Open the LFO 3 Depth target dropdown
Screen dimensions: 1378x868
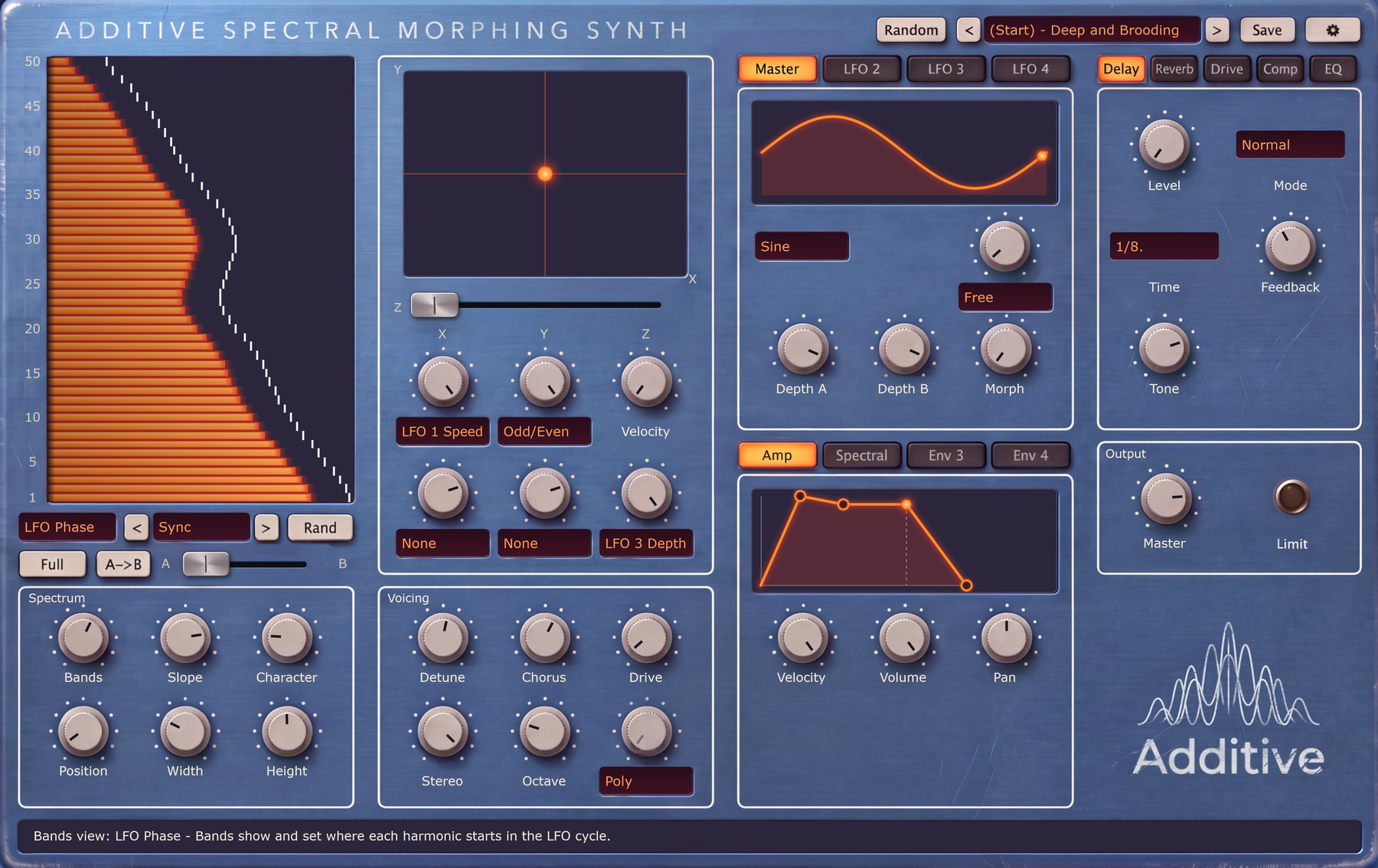tap(646, 543)
